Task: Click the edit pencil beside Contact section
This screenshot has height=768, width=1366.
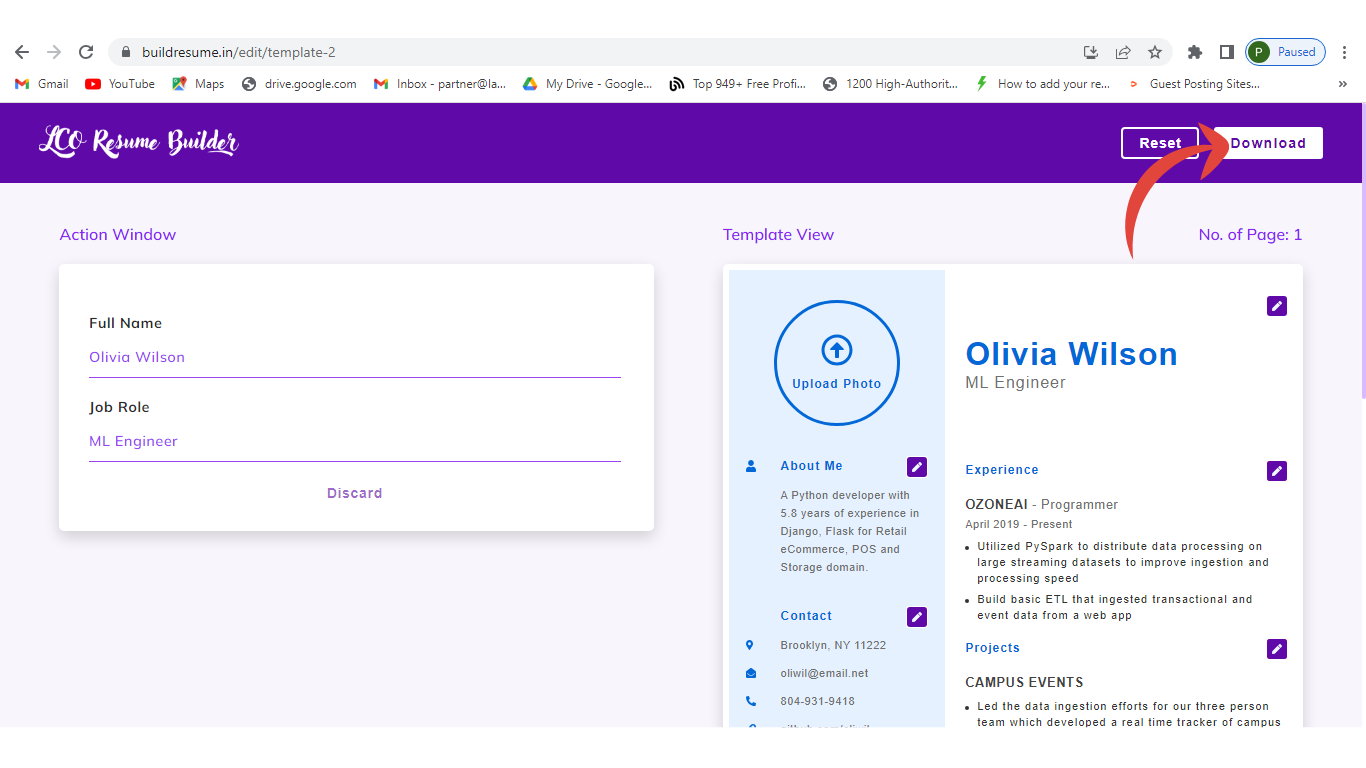Action: click(x=916, y=617)
